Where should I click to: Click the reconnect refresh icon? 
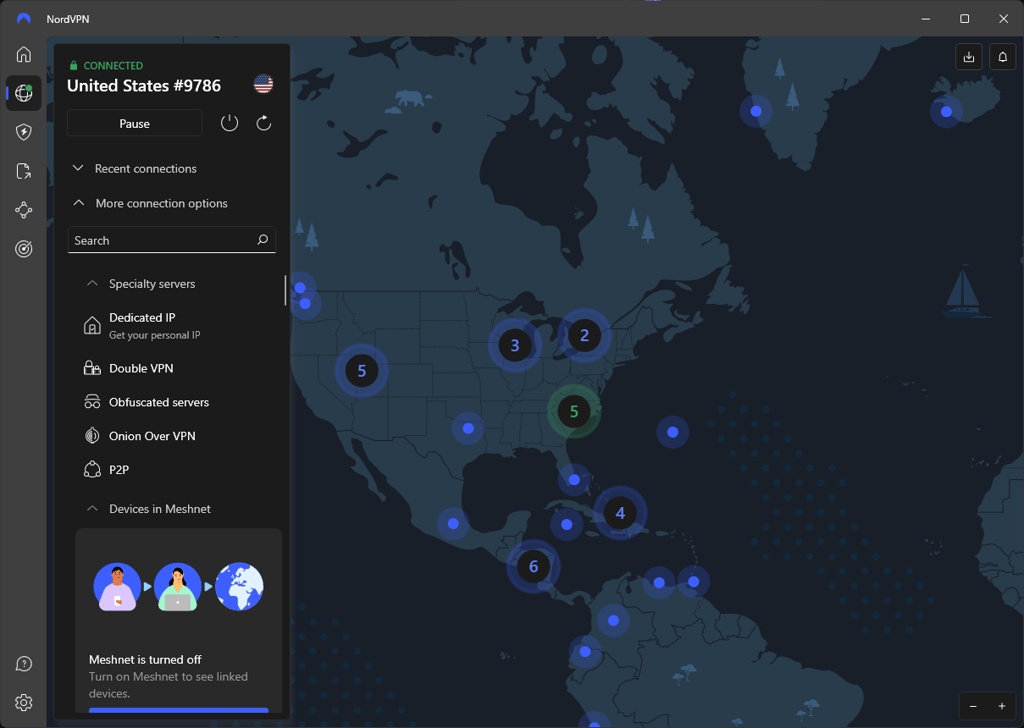[x=264, y=123]
